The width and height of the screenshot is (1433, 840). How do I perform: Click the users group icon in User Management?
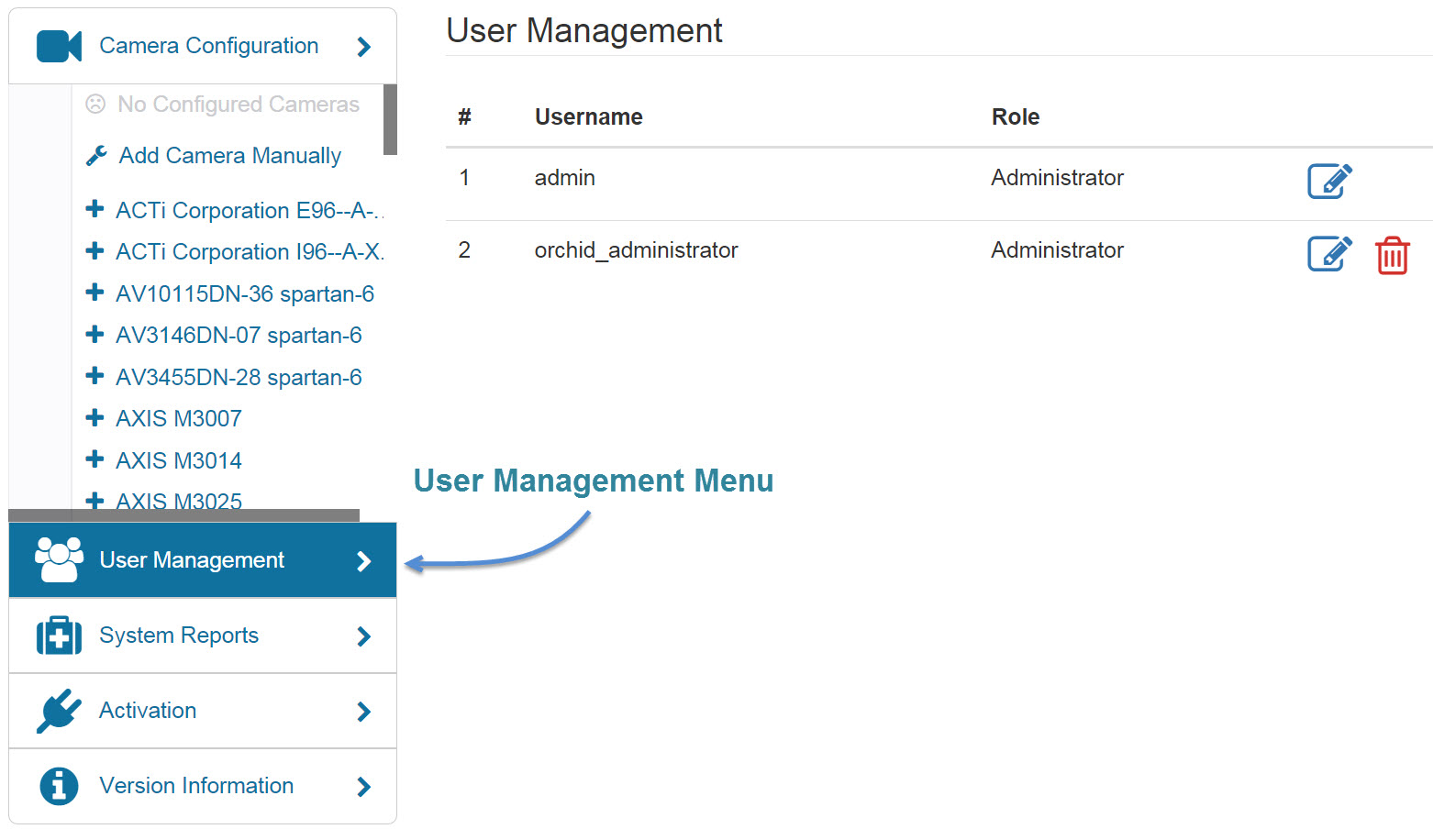(x=60, y=559)
